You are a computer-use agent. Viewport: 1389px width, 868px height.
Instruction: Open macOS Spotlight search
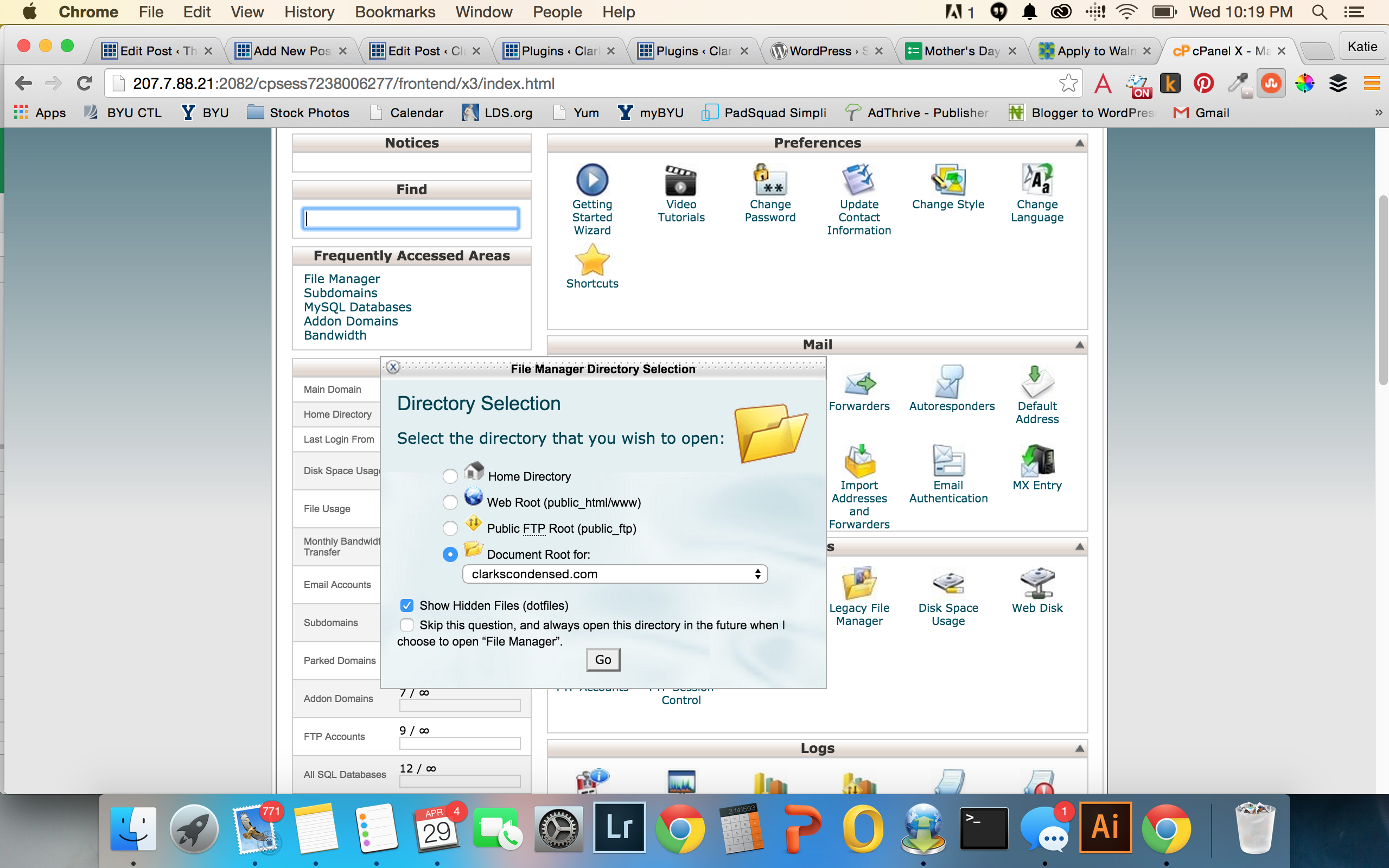(1319, 12)
